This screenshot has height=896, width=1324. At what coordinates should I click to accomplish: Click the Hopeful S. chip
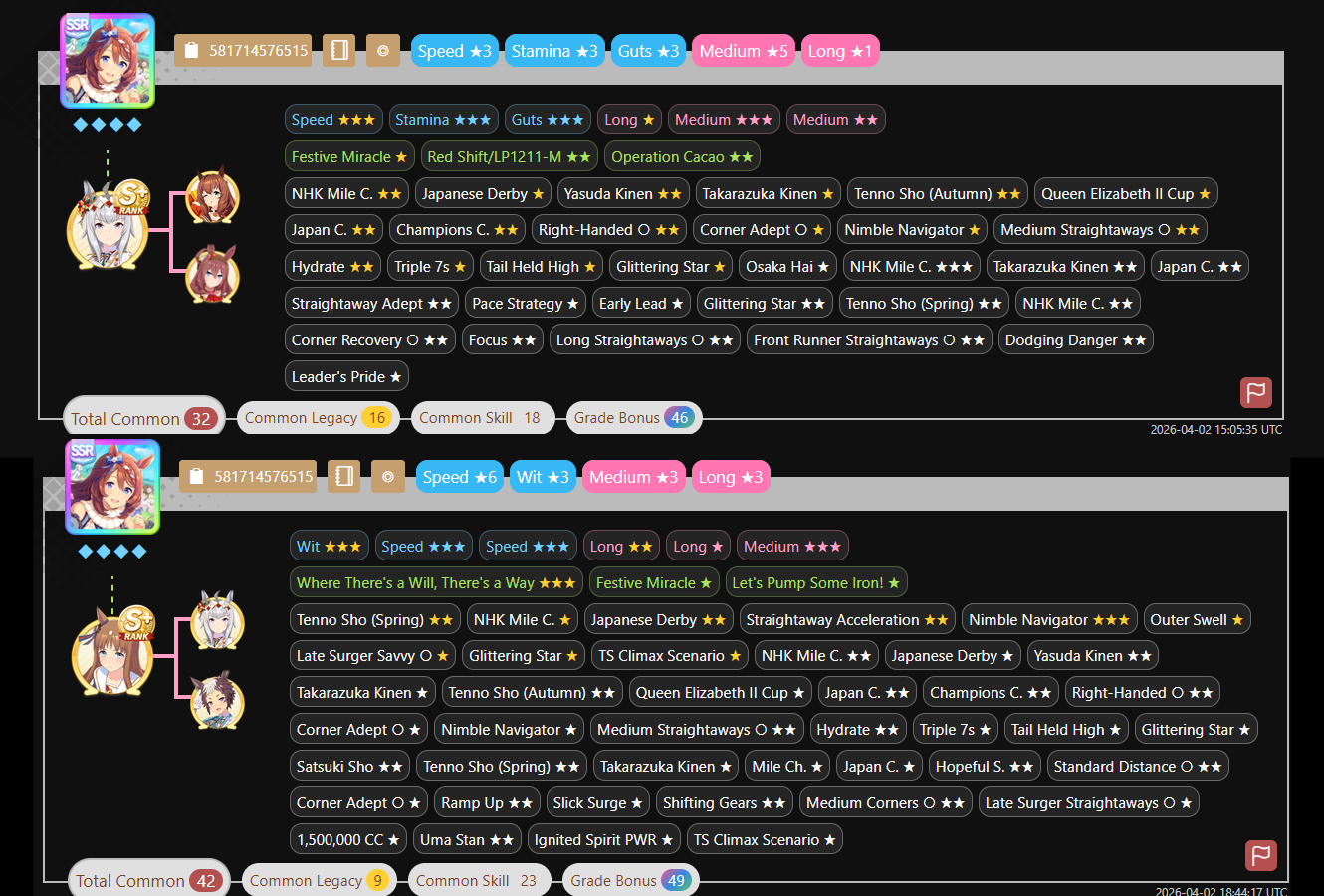tap(986, 766)
